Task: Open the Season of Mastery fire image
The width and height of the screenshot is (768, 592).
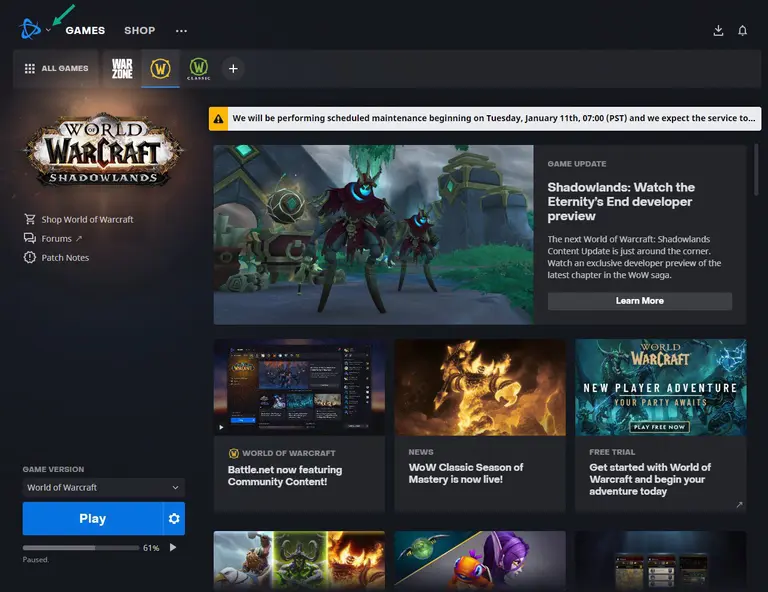Action: (480, 387)
